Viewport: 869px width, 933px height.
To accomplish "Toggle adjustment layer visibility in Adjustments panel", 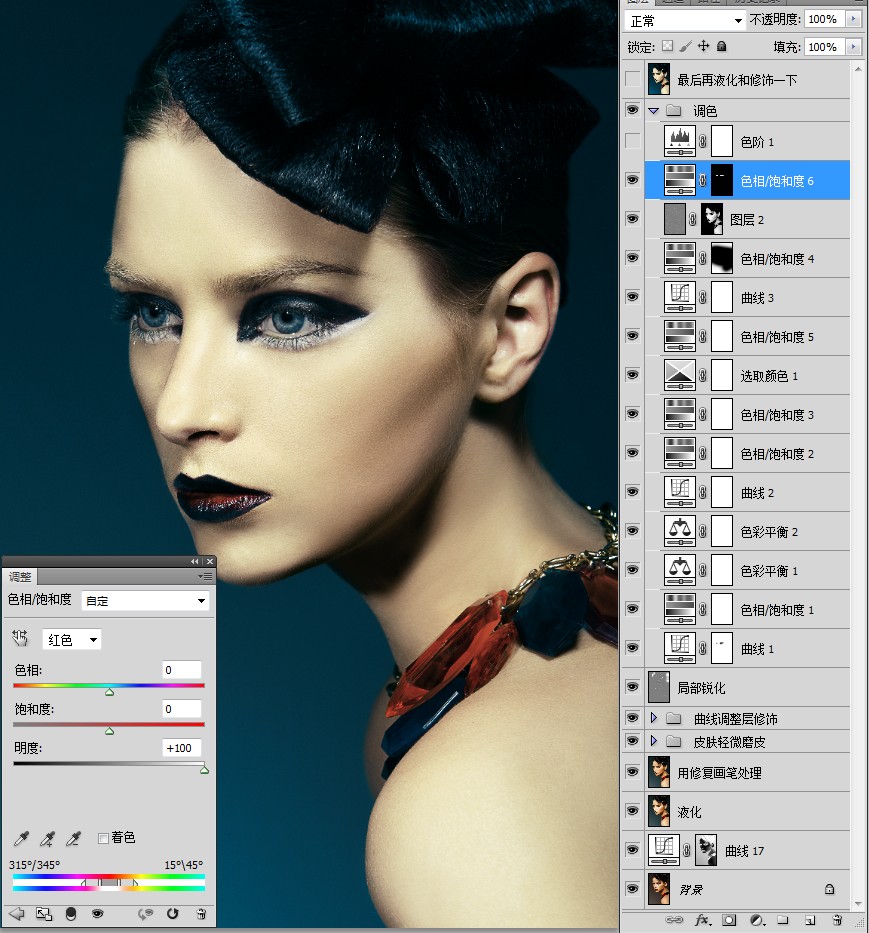I will pos(98,914).
